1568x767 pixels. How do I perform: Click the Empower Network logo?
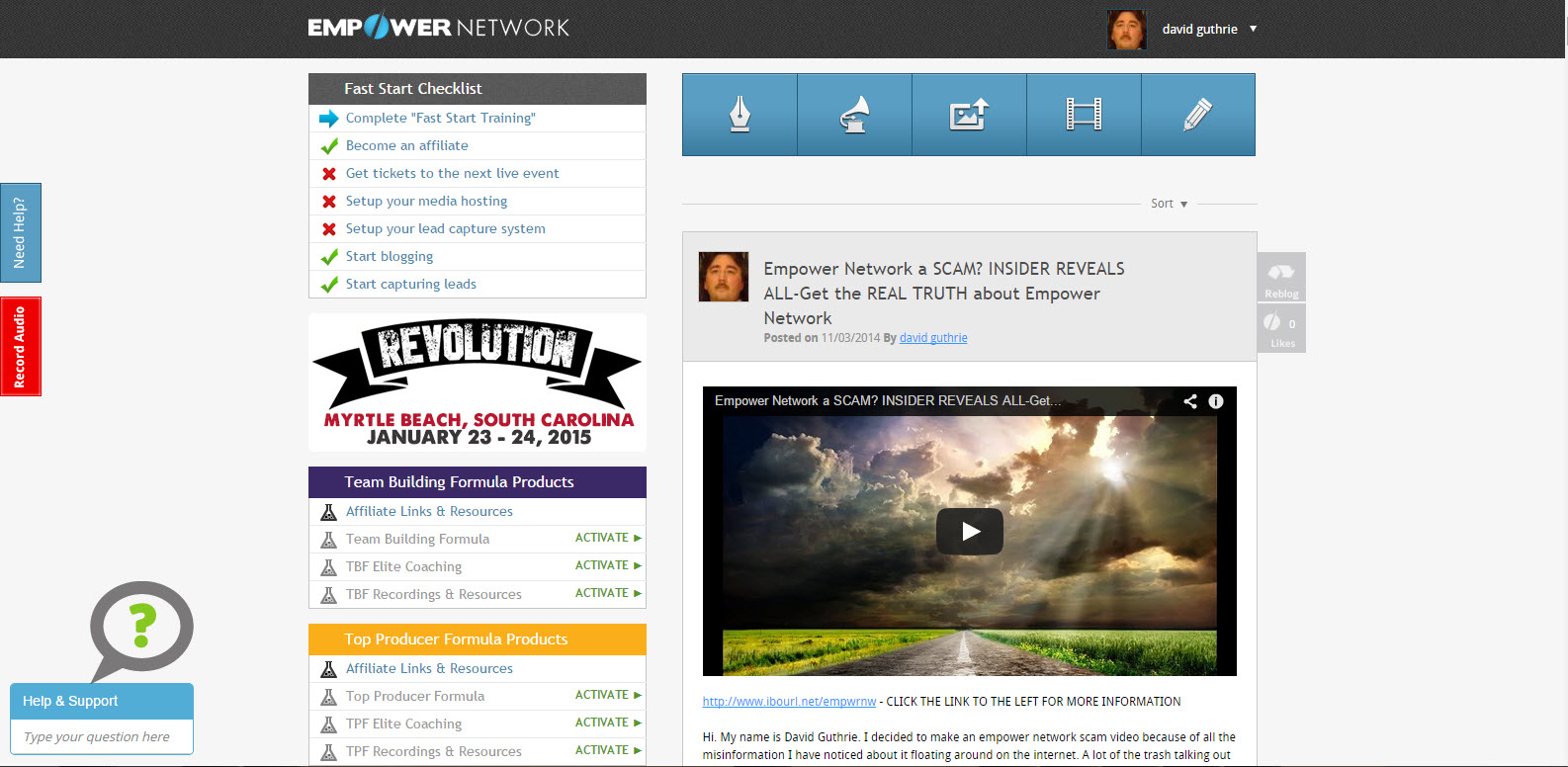click(439, 27)
